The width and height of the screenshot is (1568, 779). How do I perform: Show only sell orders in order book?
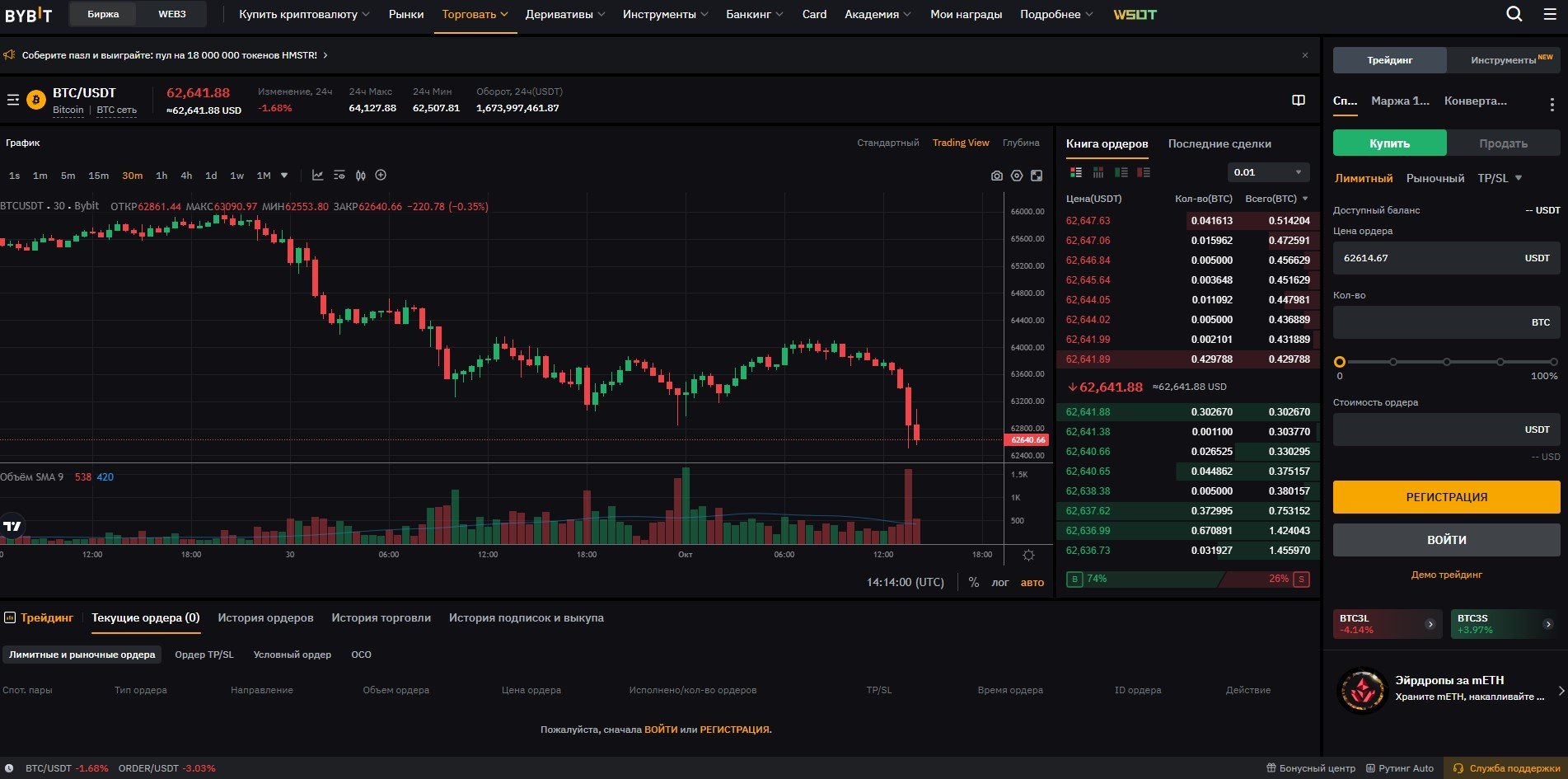point(1143,172)
